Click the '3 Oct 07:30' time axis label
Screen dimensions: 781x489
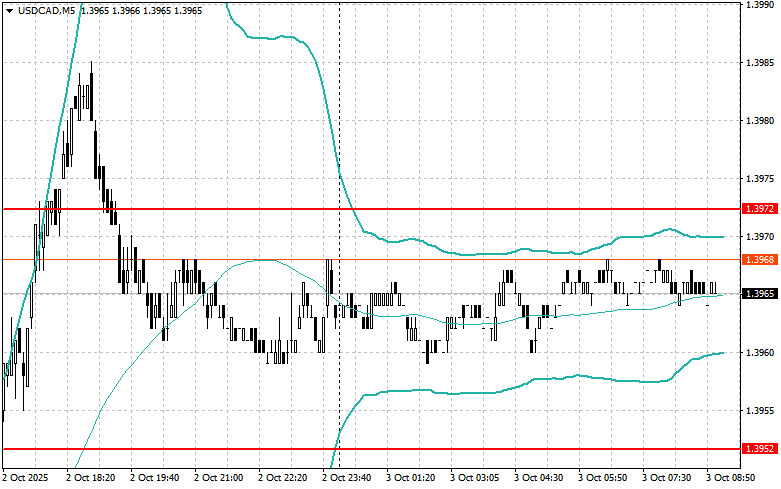coord(666,478)
